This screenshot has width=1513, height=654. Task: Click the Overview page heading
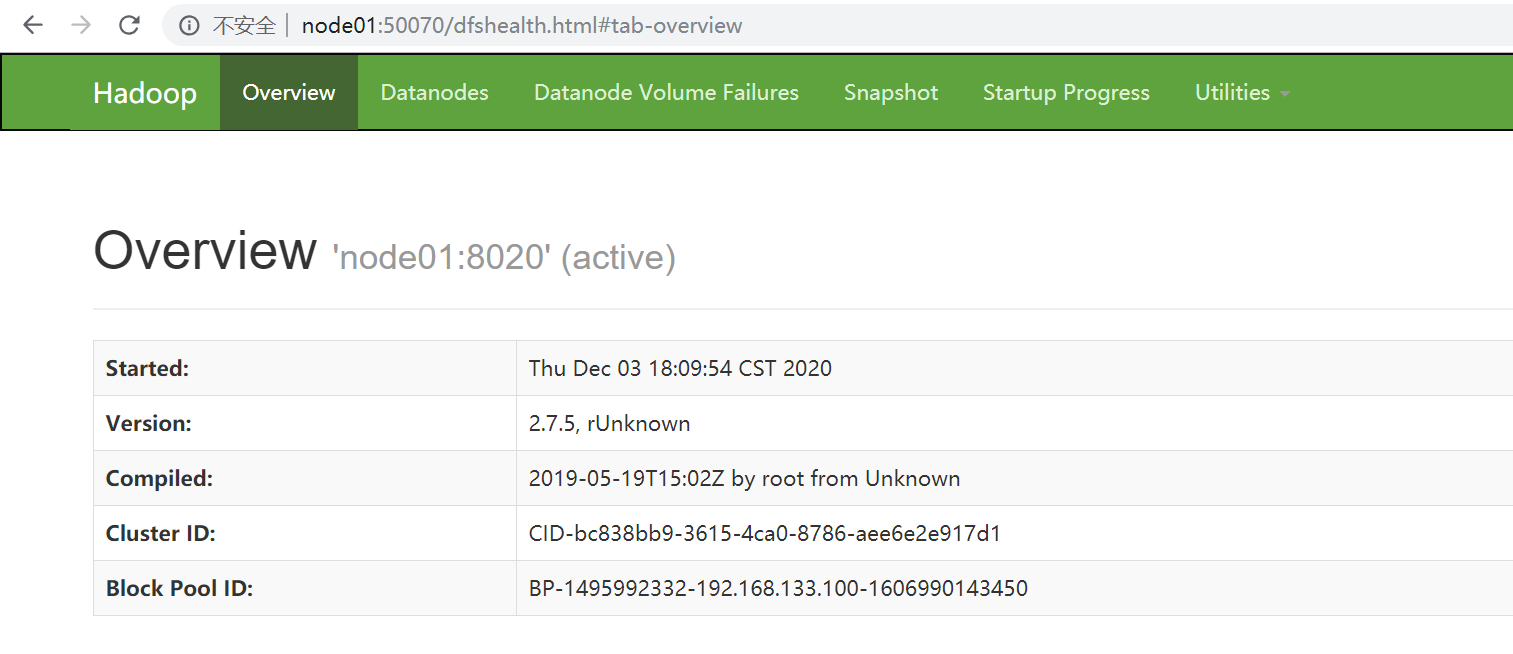[x=205, y=250]
